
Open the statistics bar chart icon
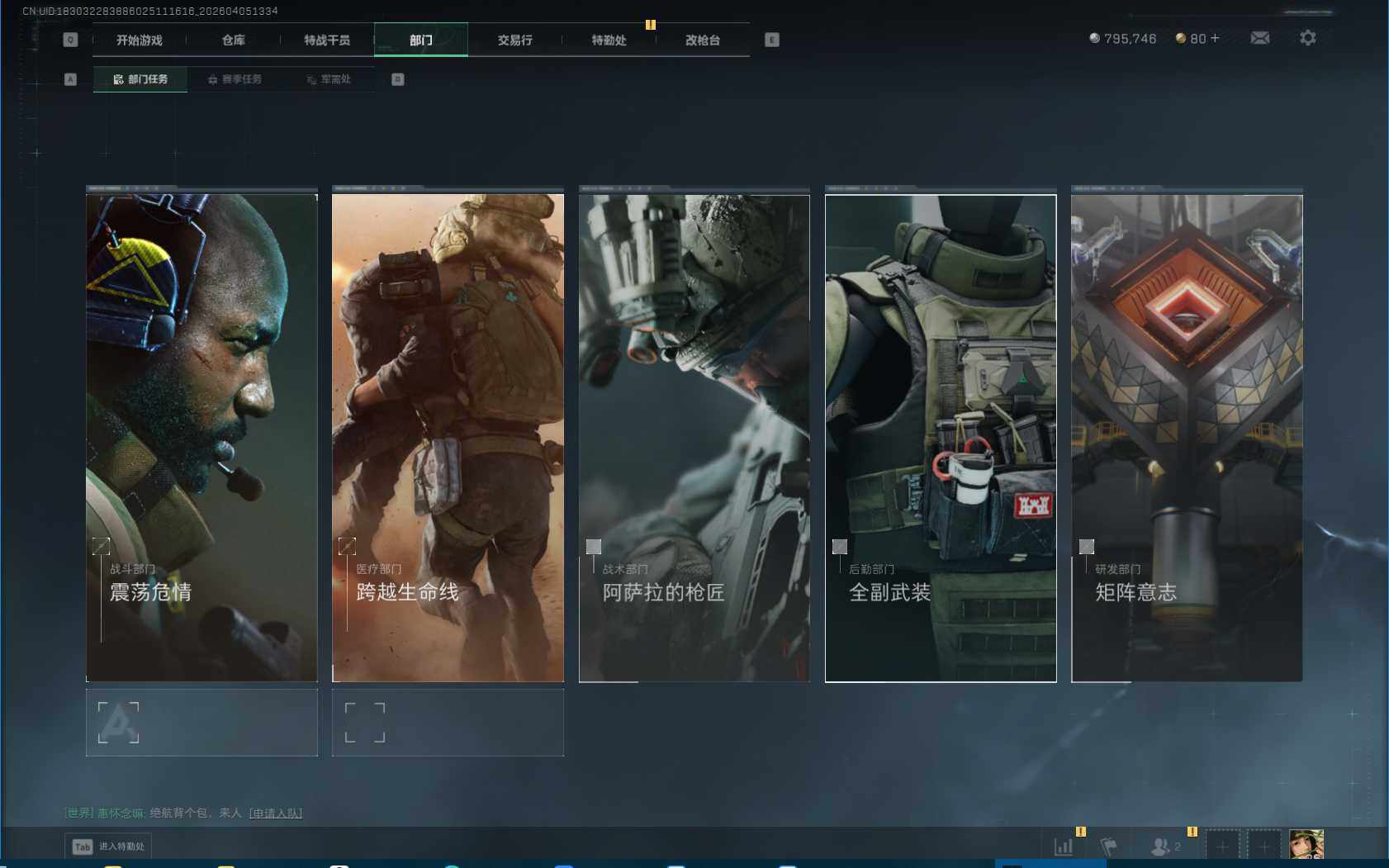tap(1064, 846)
